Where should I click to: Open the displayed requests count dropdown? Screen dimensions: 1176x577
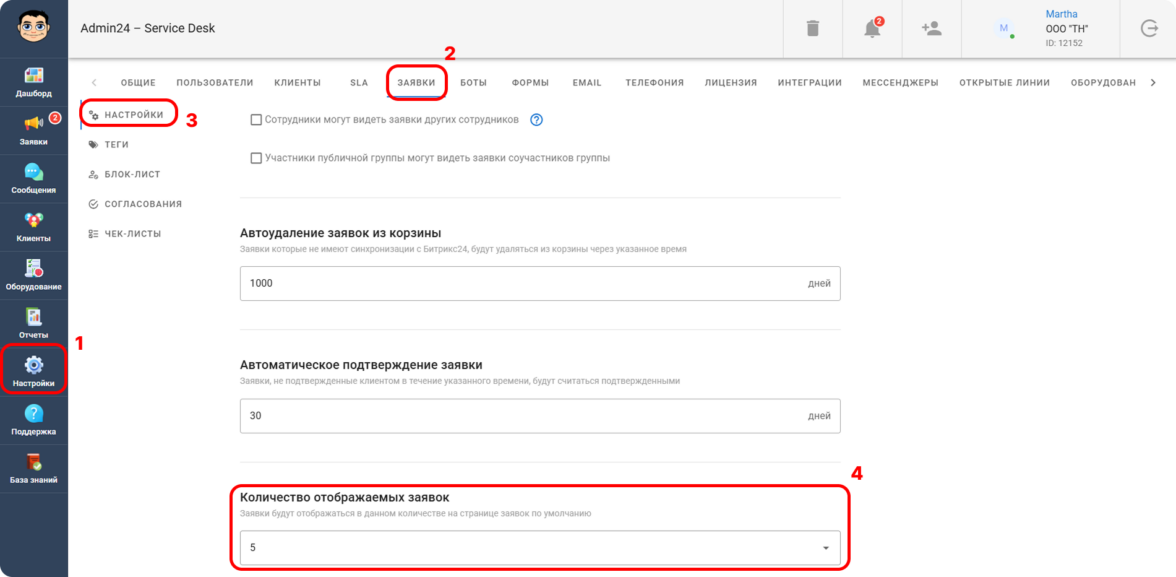coord(540,548)
